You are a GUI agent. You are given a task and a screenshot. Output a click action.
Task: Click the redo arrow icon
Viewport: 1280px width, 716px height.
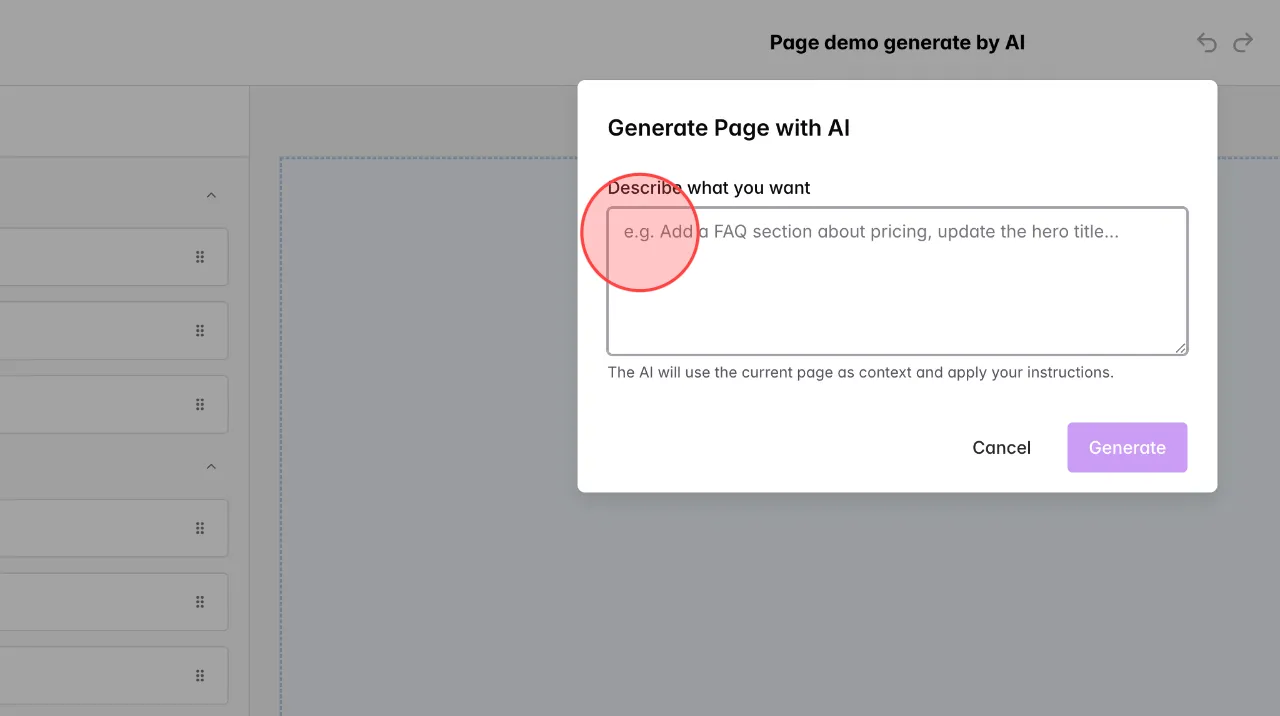click(x=1243, y=43)
